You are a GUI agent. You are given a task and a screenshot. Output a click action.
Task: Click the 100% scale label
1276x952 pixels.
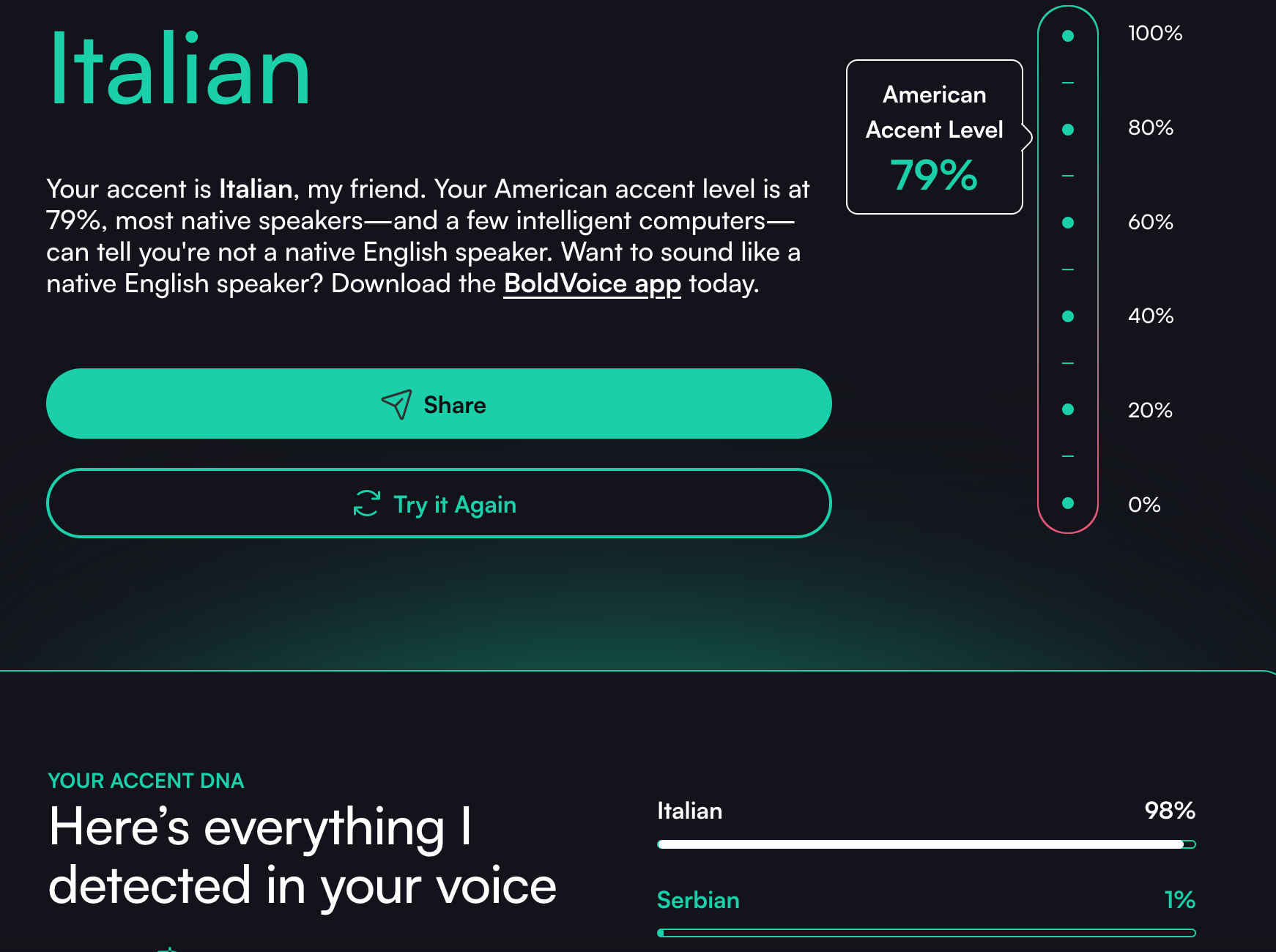point(1154,34)
